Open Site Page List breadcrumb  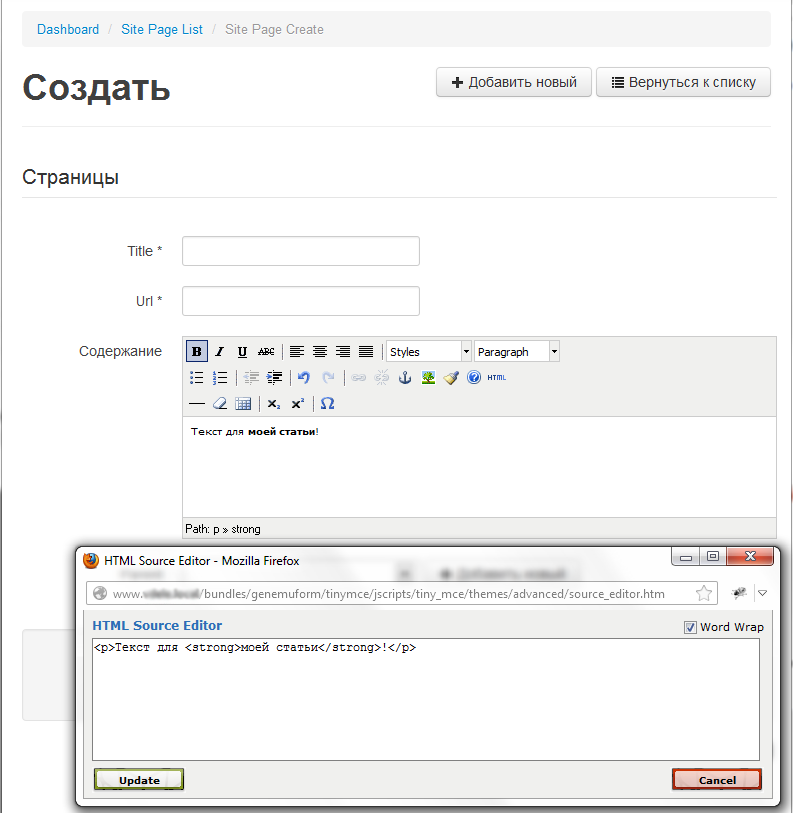(x=162, y=30)
